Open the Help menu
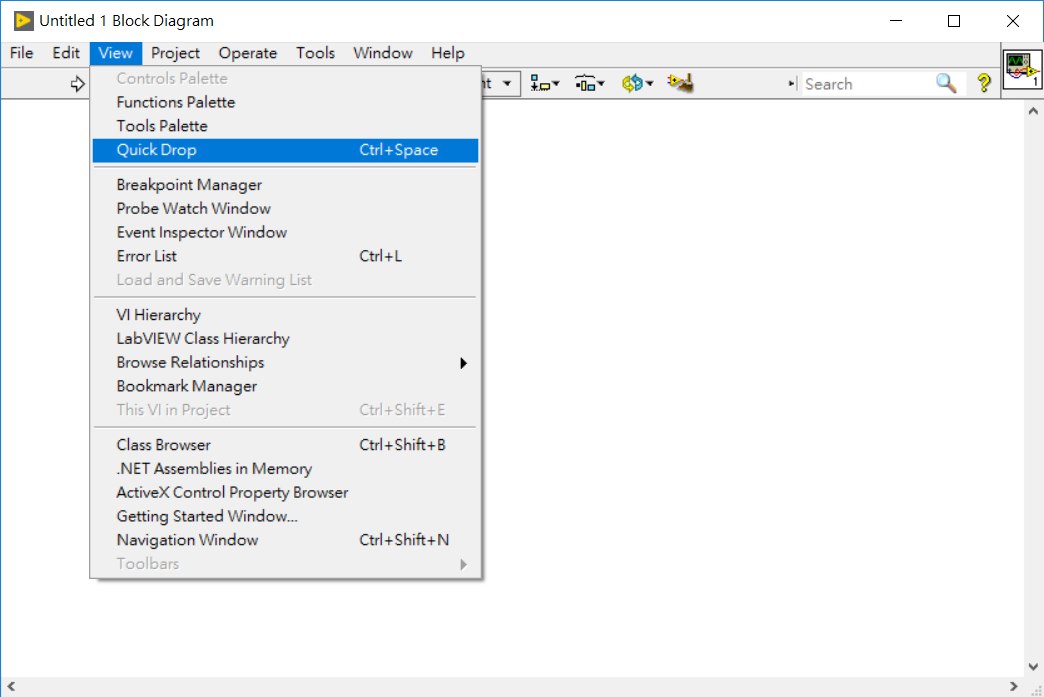Viewport: 1044px width, 697px height. point(447,53)
